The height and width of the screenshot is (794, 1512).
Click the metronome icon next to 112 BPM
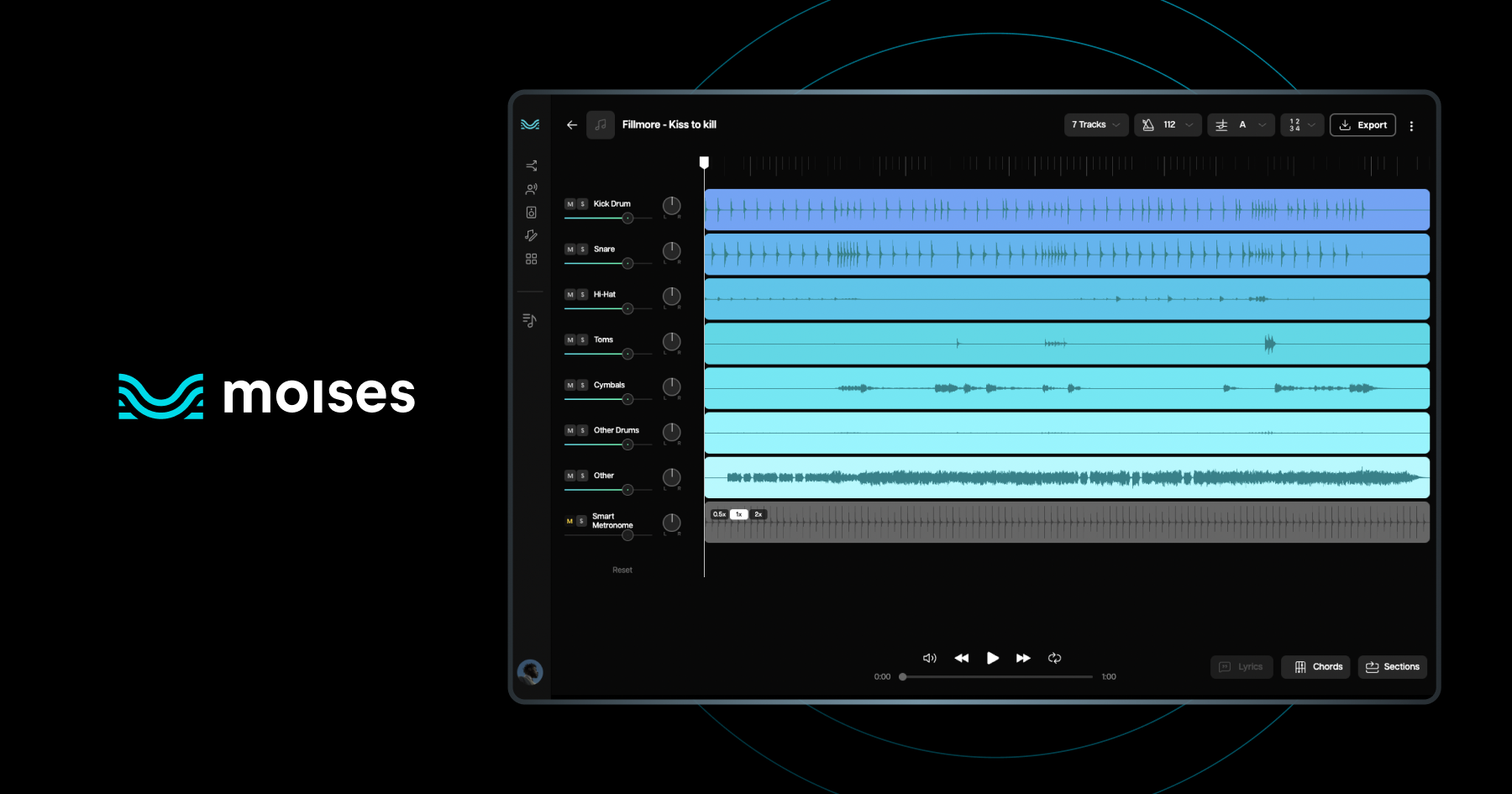1148,124
